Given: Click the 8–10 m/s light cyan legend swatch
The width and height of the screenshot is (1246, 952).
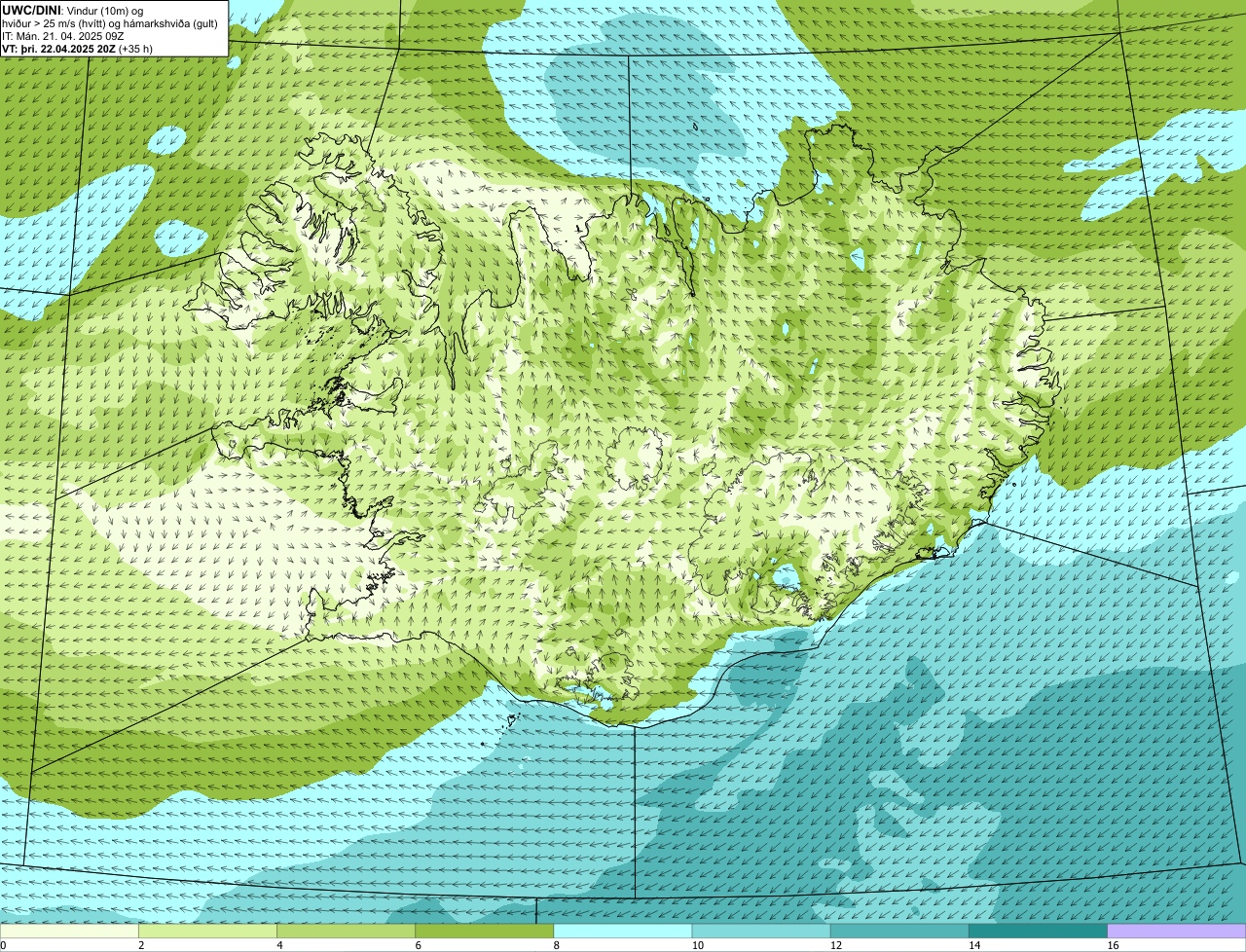Looking at the screenshot, I should [623, 932].
